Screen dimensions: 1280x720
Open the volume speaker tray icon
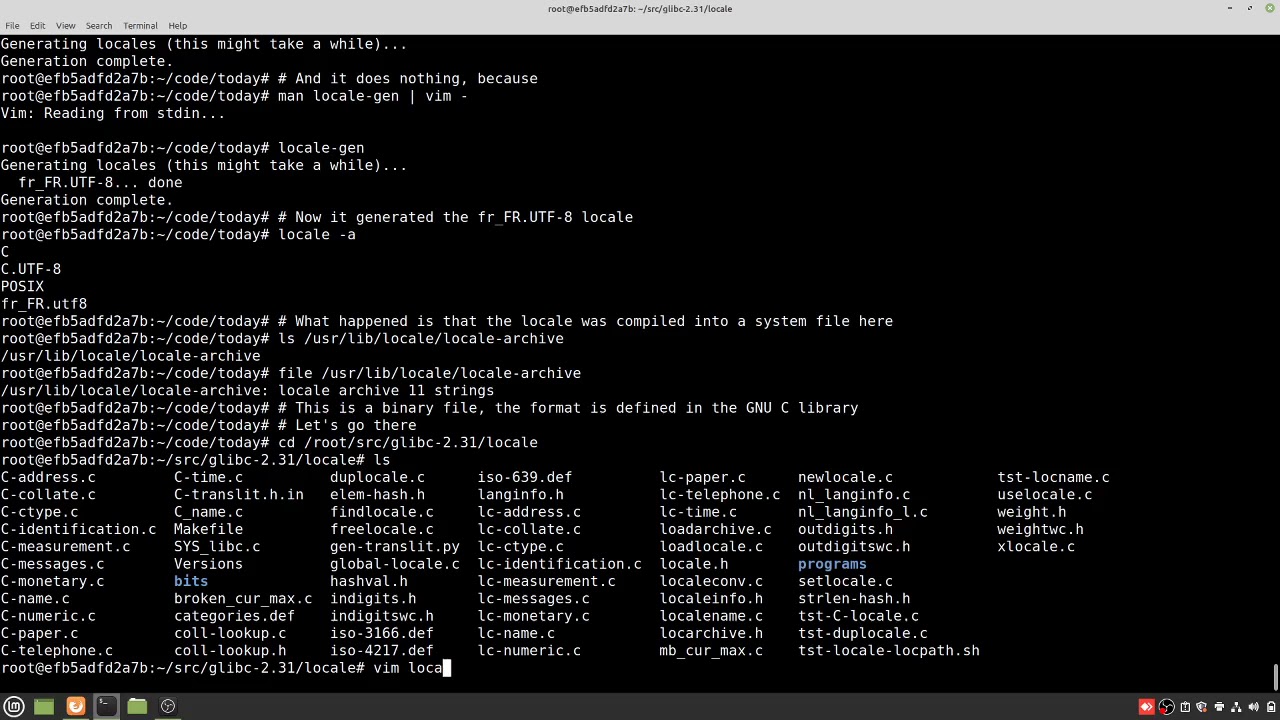pos(1253,707)
